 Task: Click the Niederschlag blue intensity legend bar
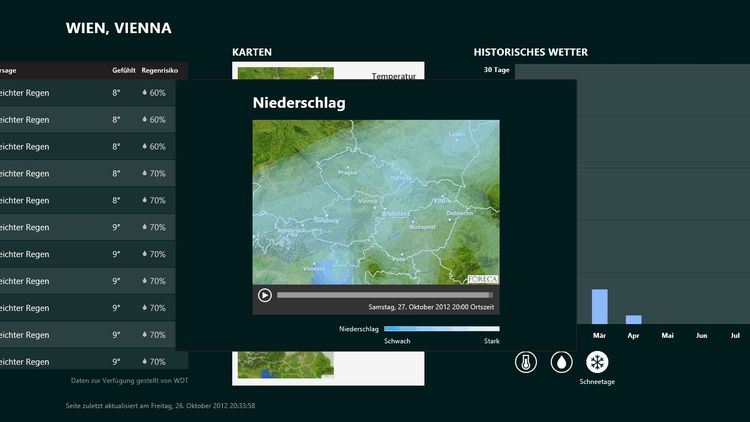point(441,328)
